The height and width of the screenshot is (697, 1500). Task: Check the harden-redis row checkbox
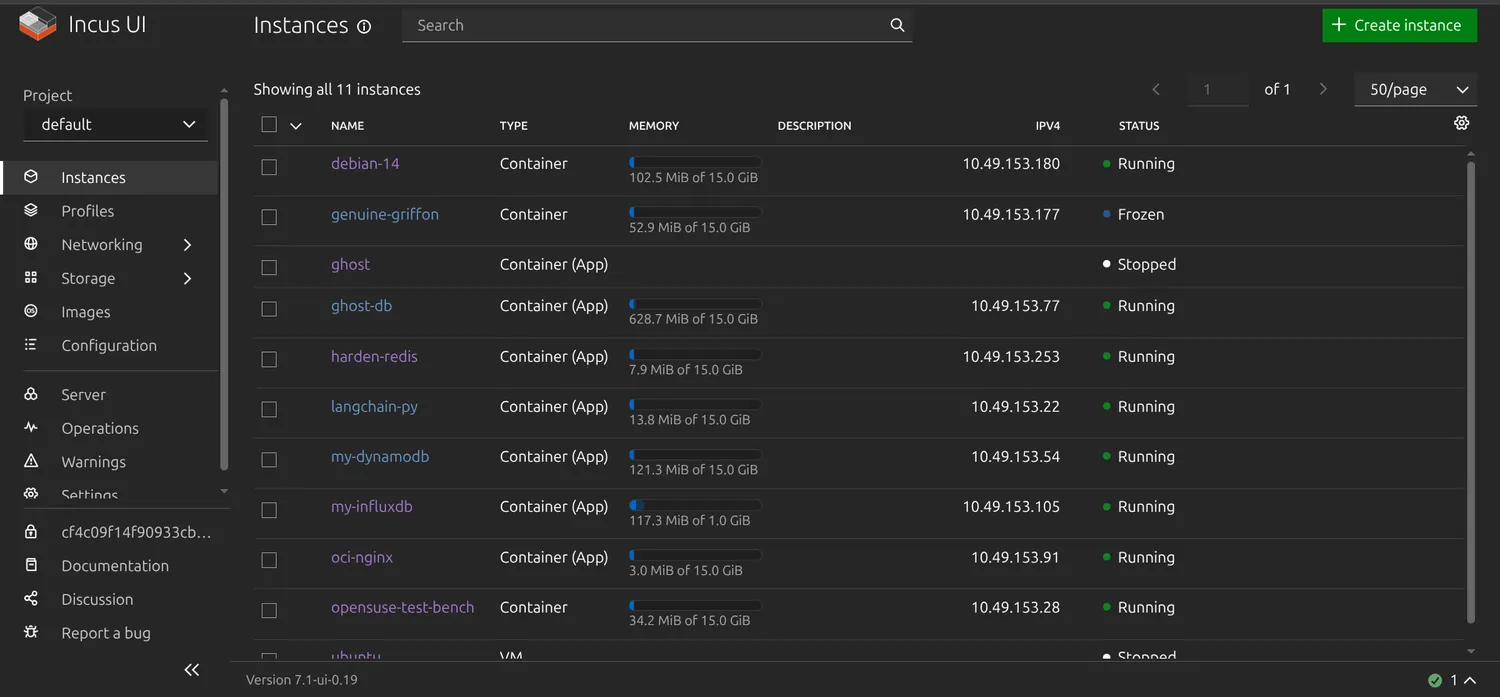pos(269,359)
